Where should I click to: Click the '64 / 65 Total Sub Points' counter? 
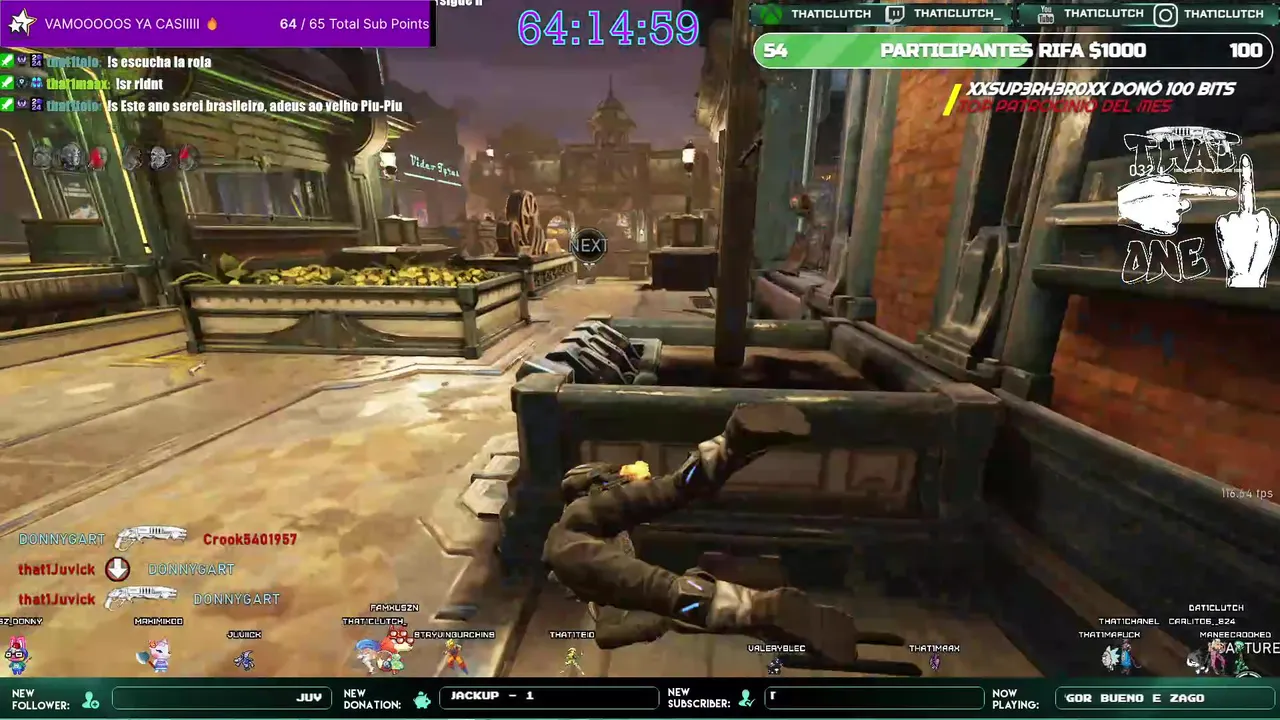(x=354, y=24)
